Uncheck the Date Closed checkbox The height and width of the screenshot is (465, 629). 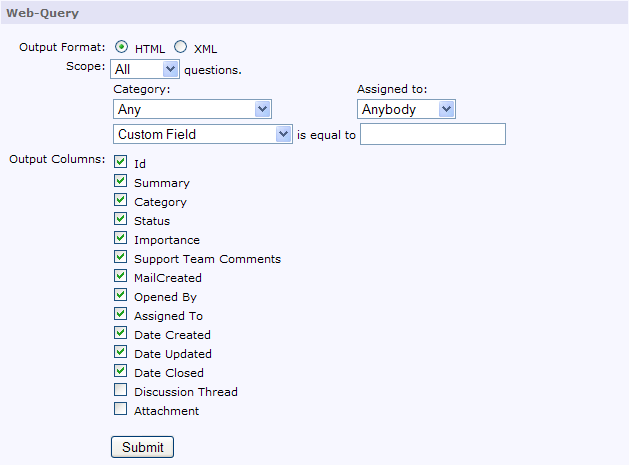pyautogui.click(x=120, y=370)
